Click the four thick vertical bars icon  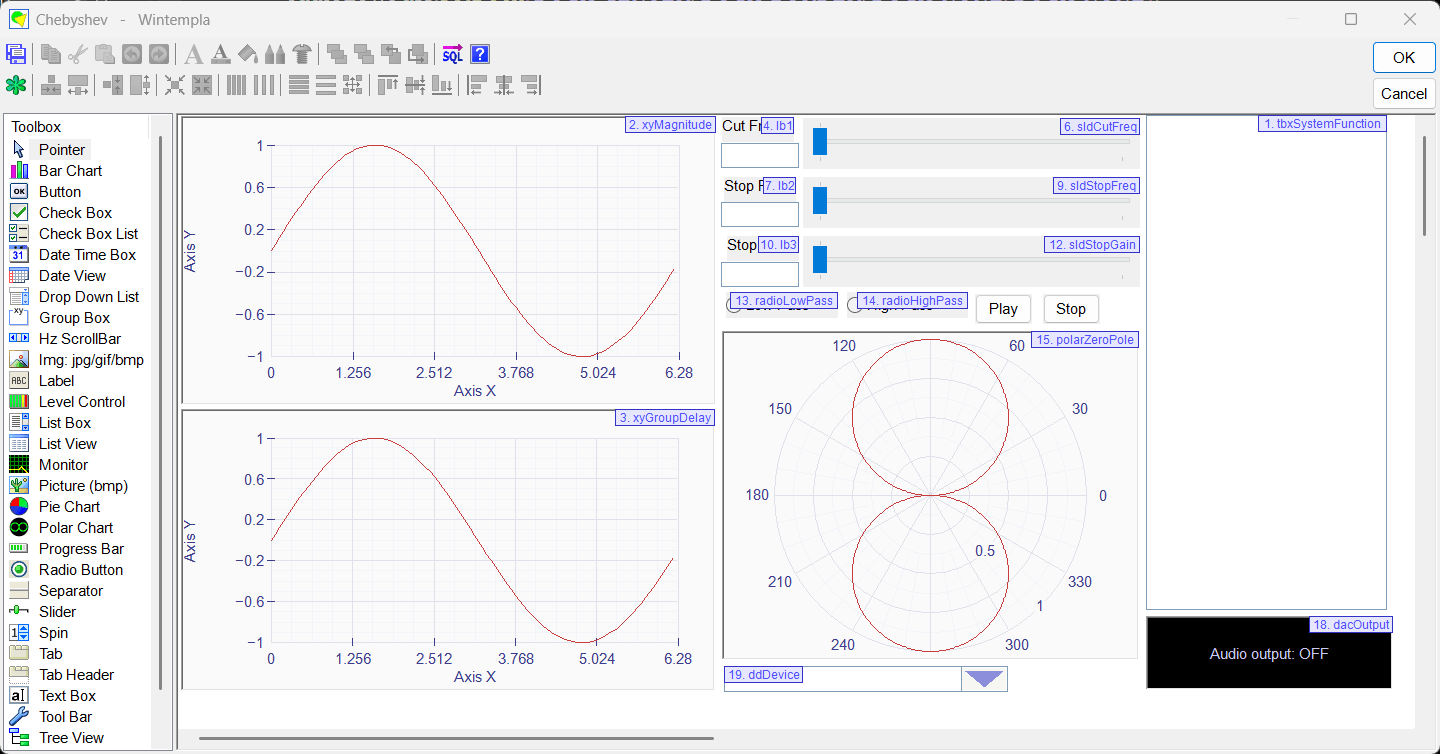(x=236, y=85)
